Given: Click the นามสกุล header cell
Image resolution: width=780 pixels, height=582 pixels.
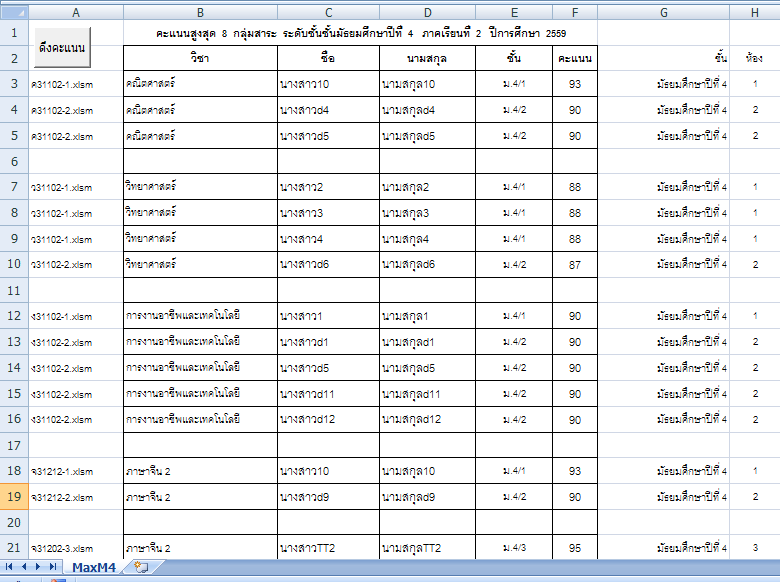Looking at the screenshot, I should click(429, 59).
